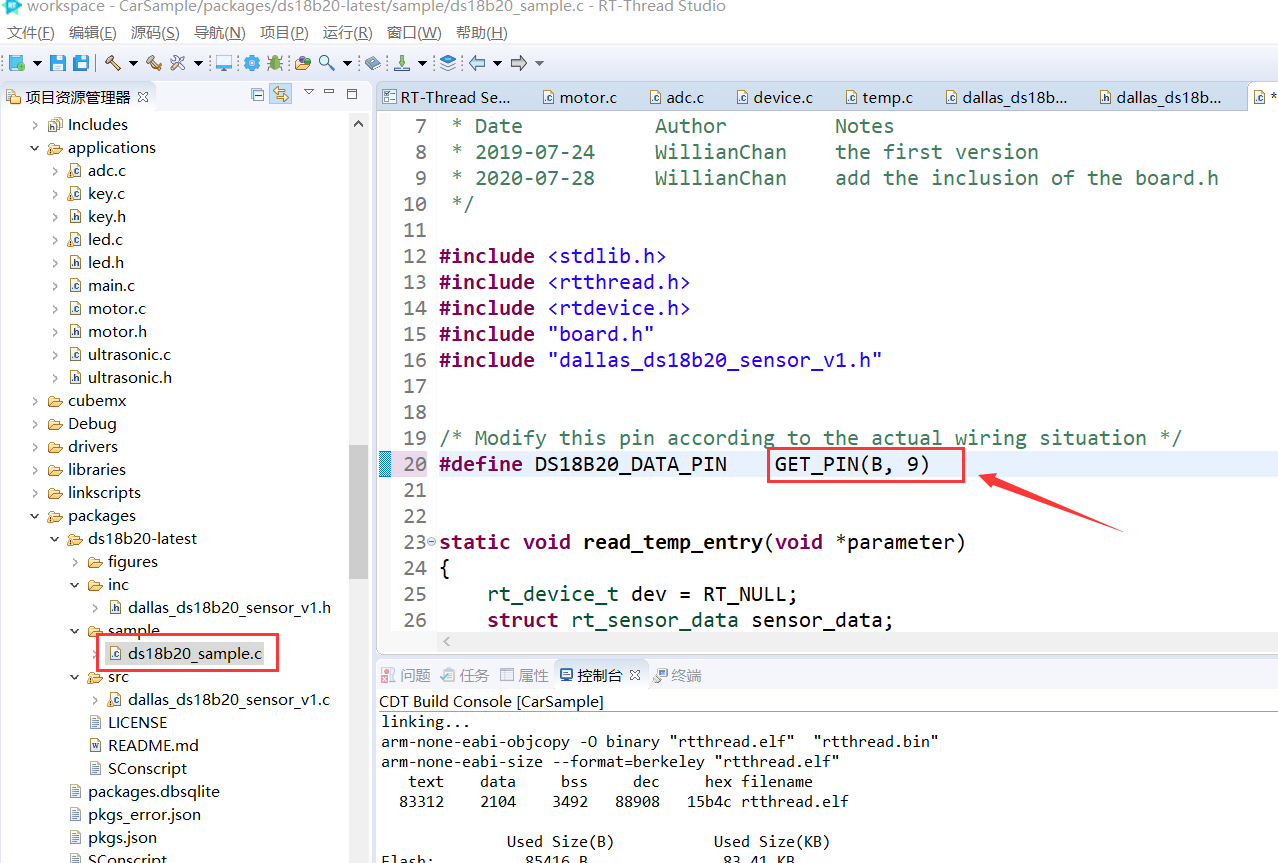Screen dimensions: 1278x863
Task: Open the 运行(R) menu
Action: click(x=347, y=33)
